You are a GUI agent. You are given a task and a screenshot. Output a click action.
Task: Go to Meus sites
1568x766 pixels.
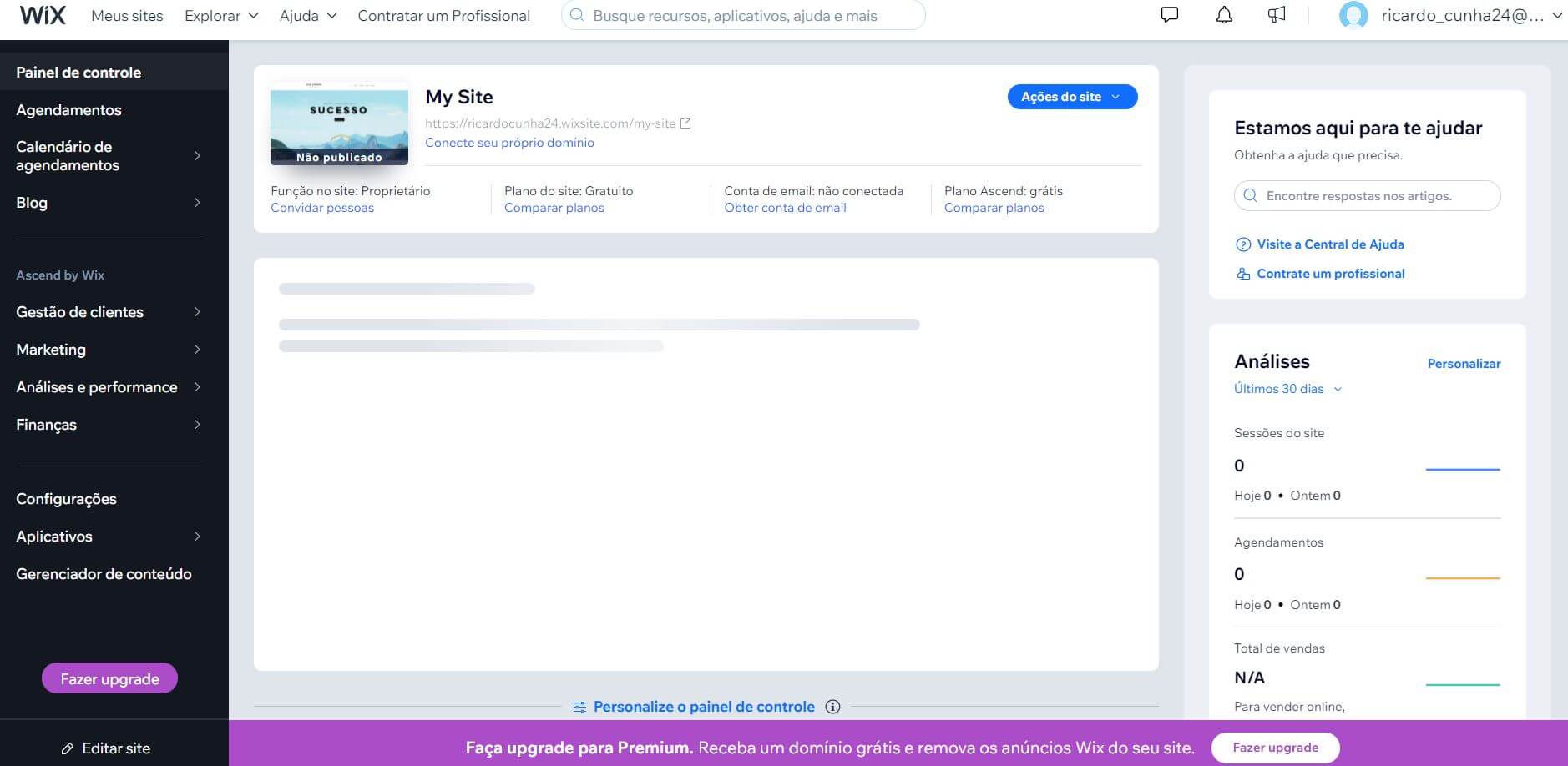point(127,16)
